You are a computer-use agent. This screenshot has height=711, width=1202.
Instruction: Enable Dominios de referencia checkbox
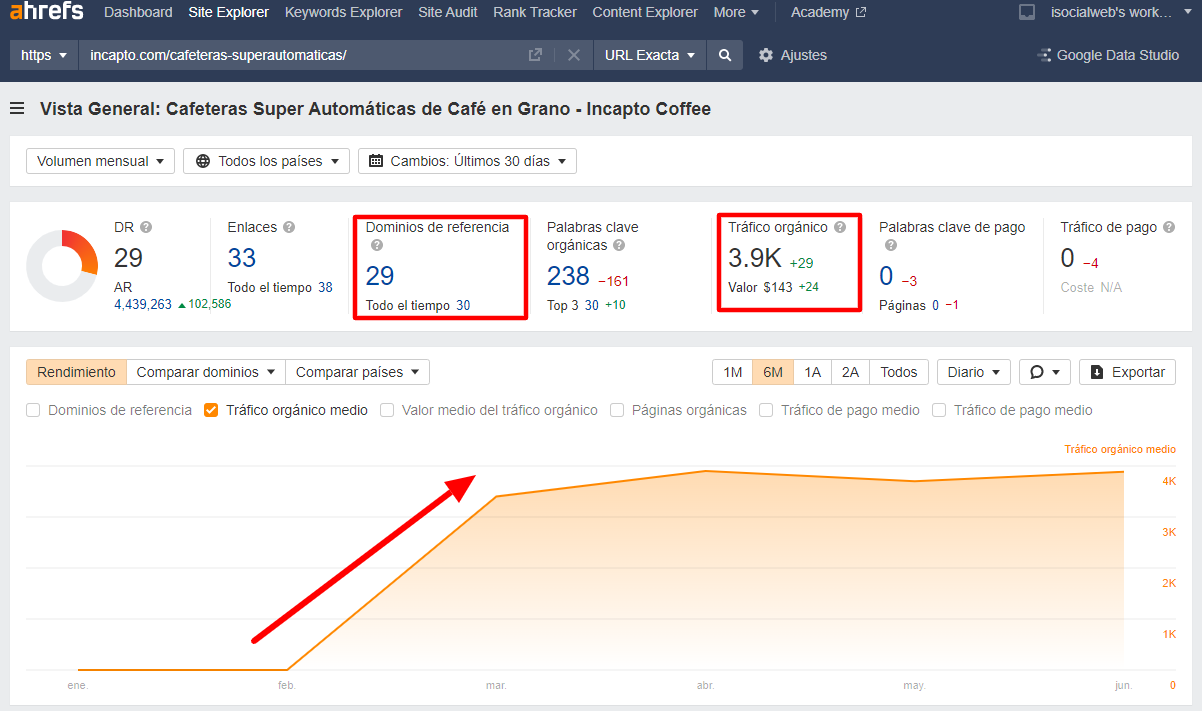(33, 410)
